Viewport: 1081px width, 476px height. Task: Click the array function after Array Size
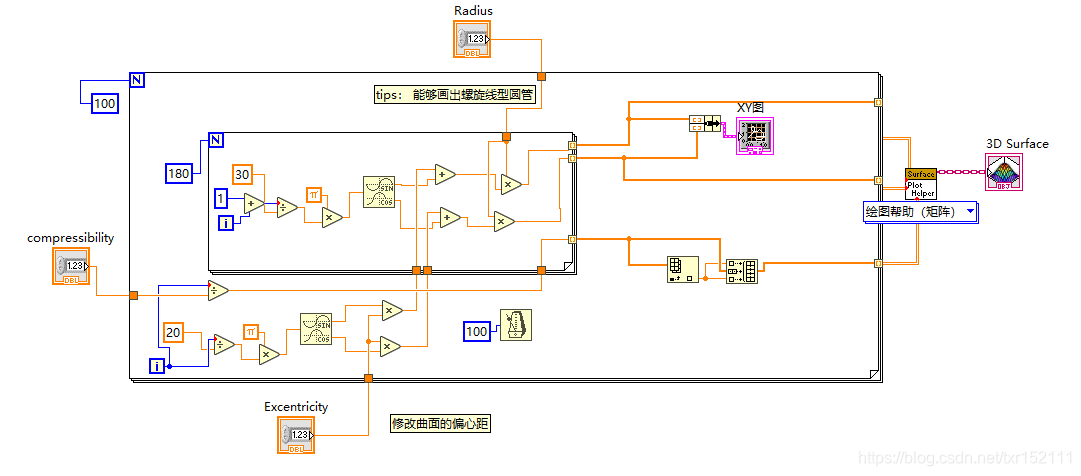tap(742, 271)
